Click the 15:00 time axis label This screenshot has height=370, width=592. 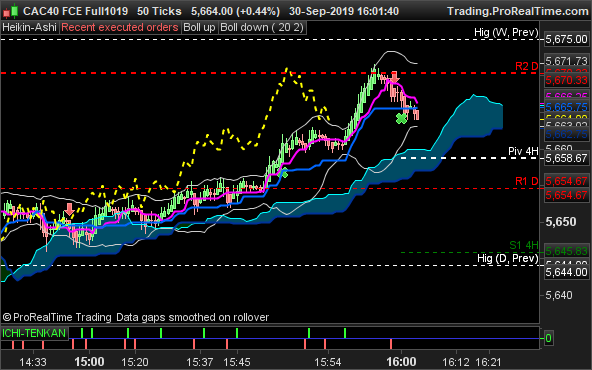(x=89, y=362)
